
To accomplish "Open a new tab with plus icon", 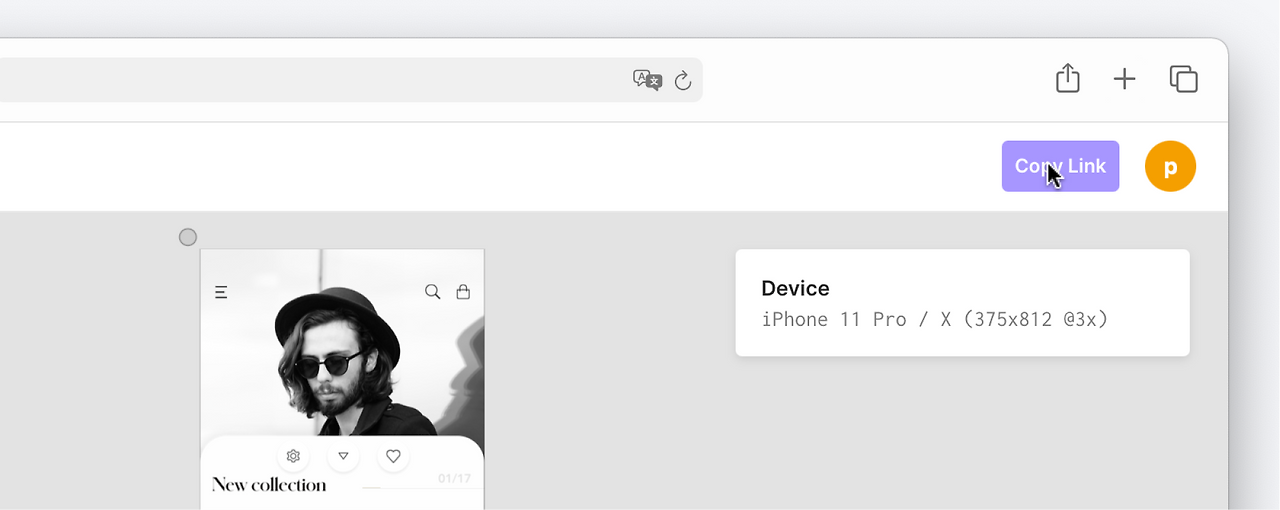I will 1125,79.
